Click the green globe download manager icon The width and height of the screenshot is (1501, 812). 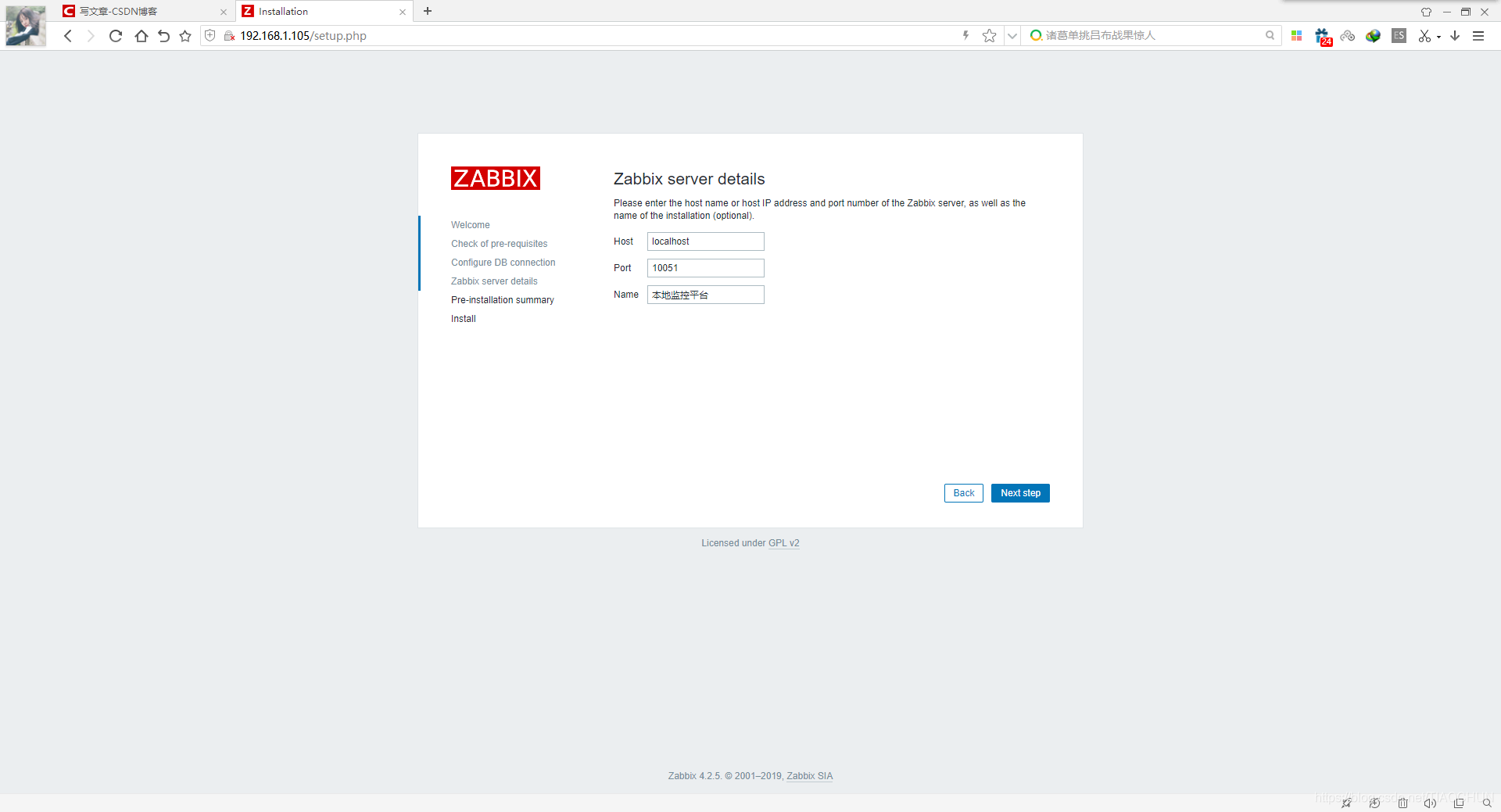(x=1373, y=36)
